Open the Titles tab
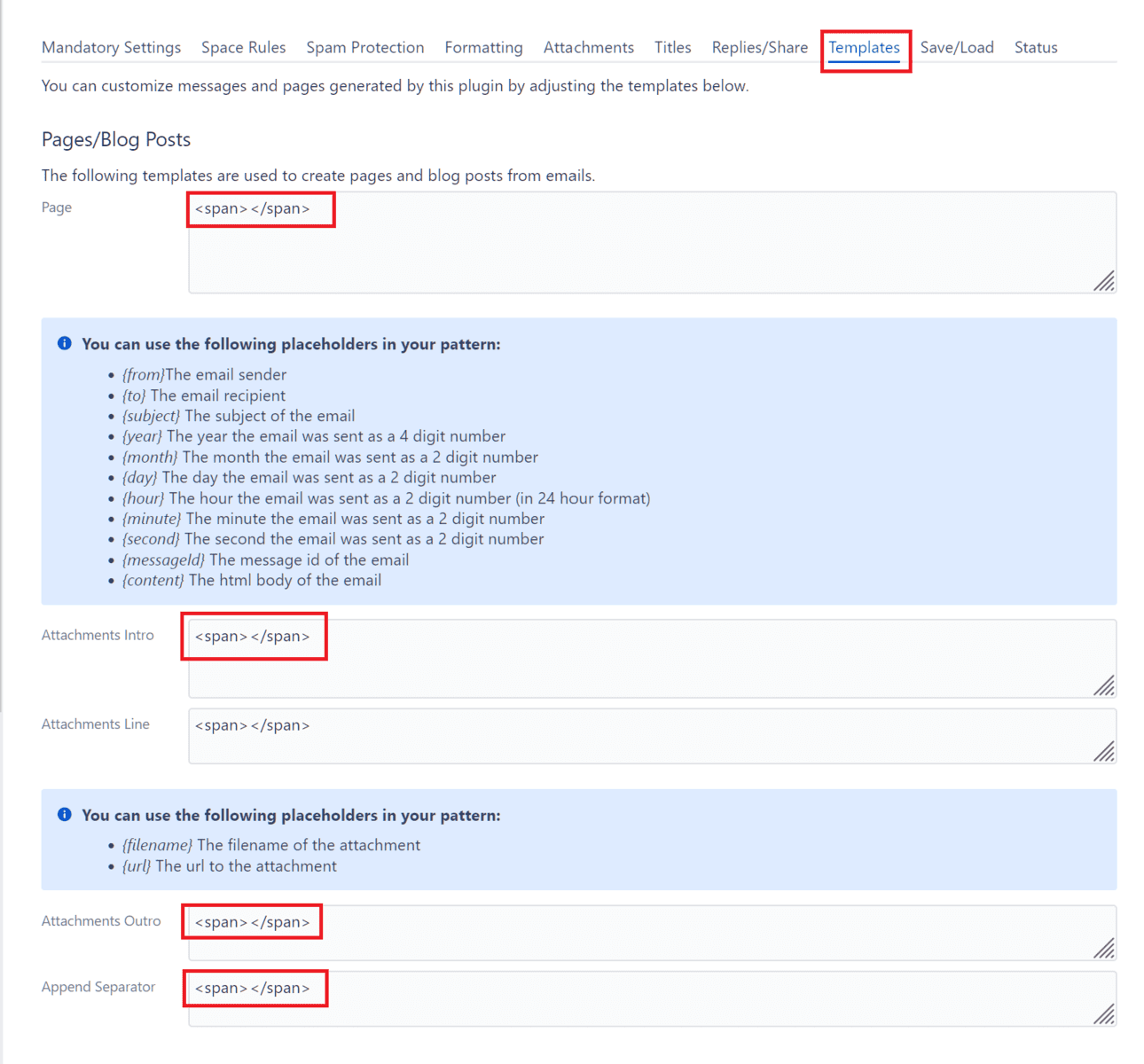This screenshot has width=1144, height=1064. coord(672,48)
